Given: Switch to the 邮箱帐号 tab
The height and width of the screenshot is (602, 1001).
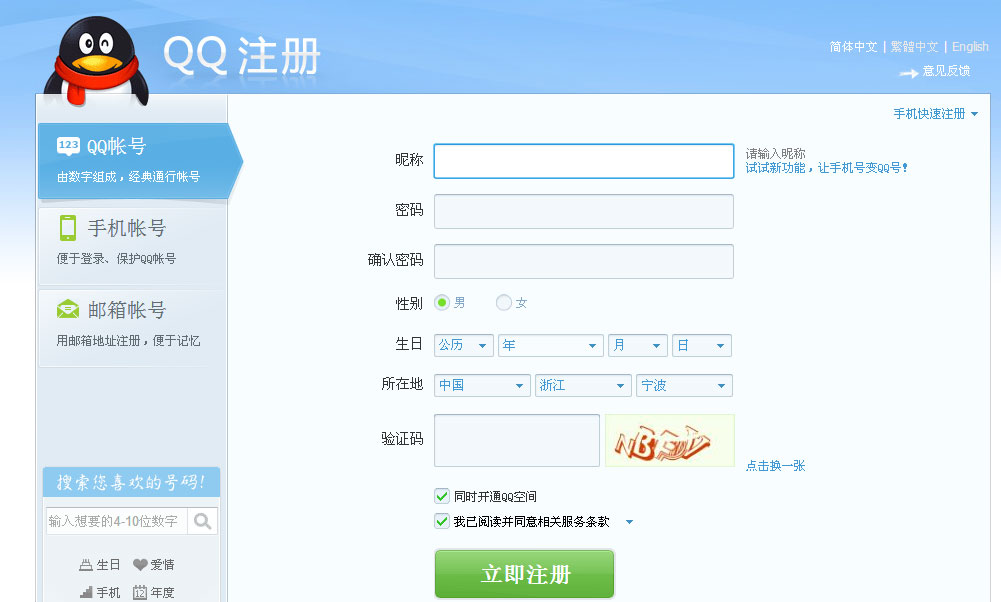Looking at the screenshot, I should click(x=133, y=328).
